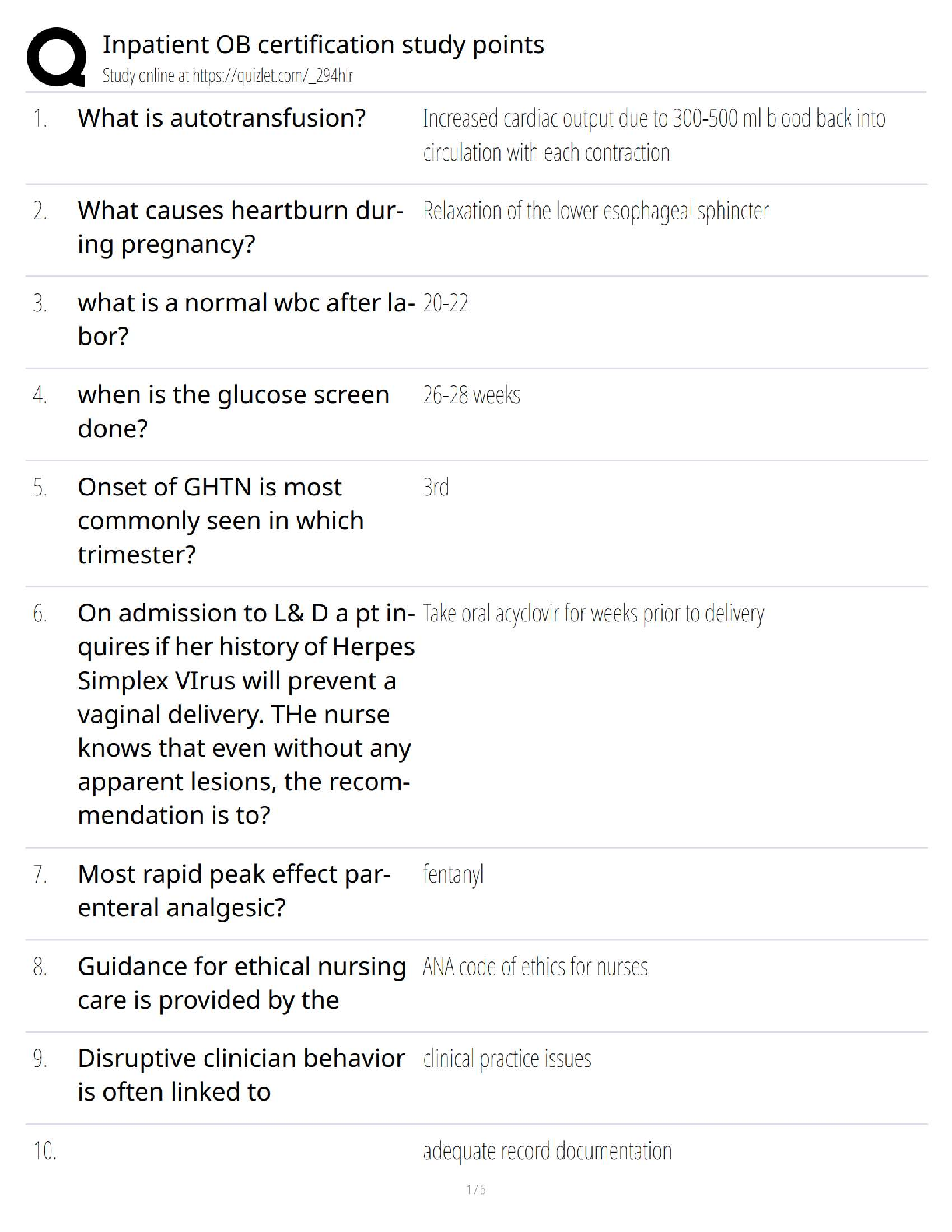Select the glucose screen question
This screenshot has height=1232, width=952.
click(233, 411)
